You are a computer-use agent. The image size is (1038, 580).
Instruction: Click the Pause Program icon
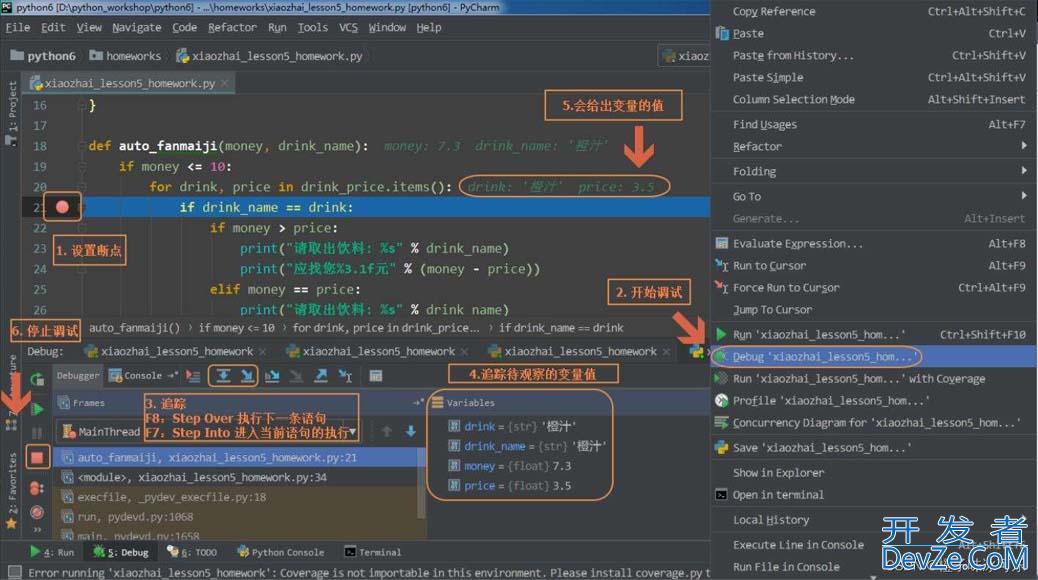coord(37,433)
